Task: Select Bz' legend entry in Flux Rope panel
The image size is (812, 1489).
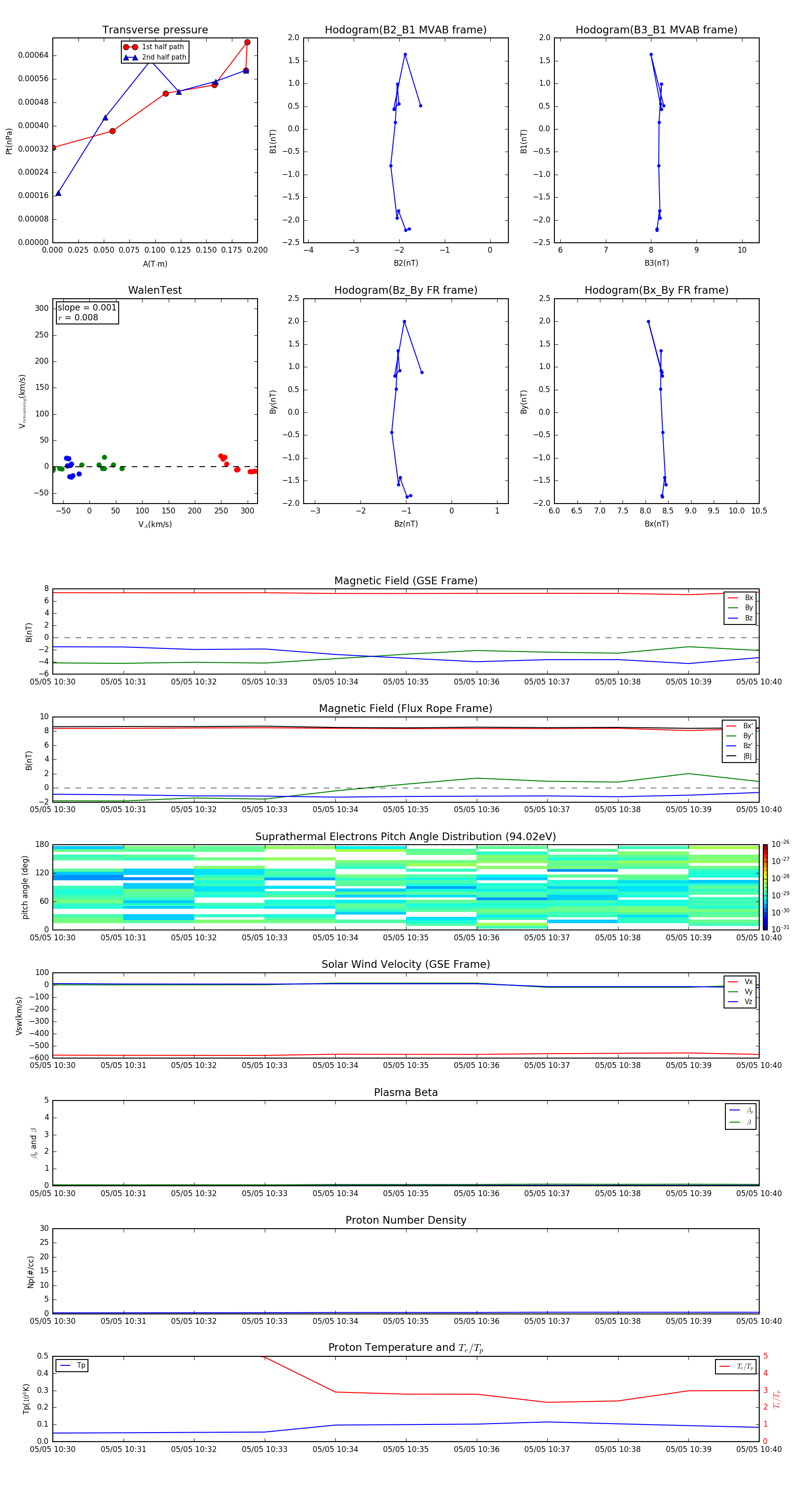Action: tap(739, 746)
